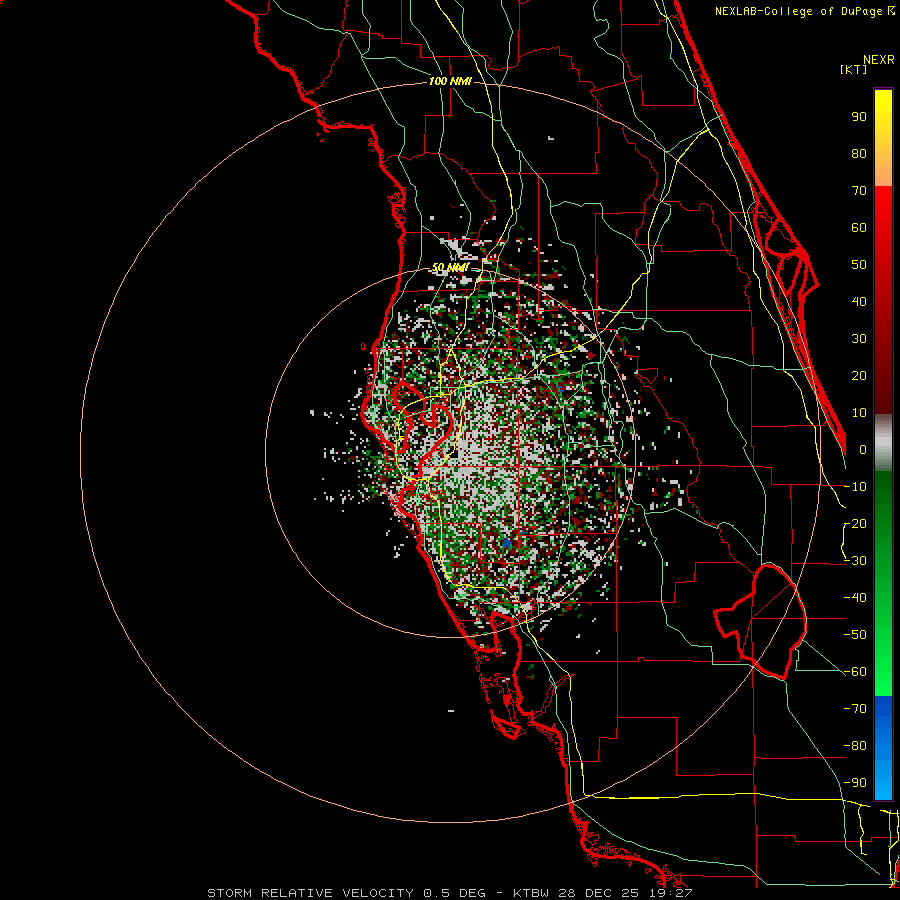
Task: Click the -60 value on the scale
Action: (x=855, y=672)
